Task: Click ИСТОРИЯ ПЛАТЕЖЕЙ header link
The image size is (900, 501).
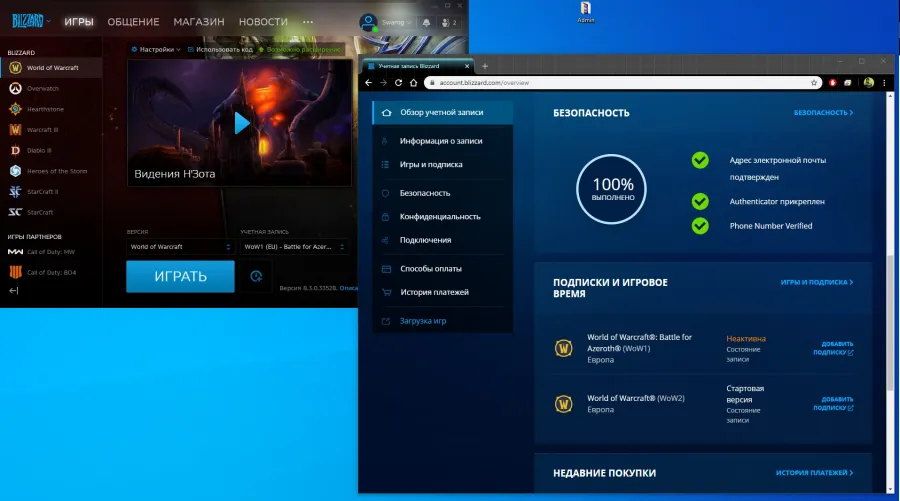Action: click(x=814, y=472)
